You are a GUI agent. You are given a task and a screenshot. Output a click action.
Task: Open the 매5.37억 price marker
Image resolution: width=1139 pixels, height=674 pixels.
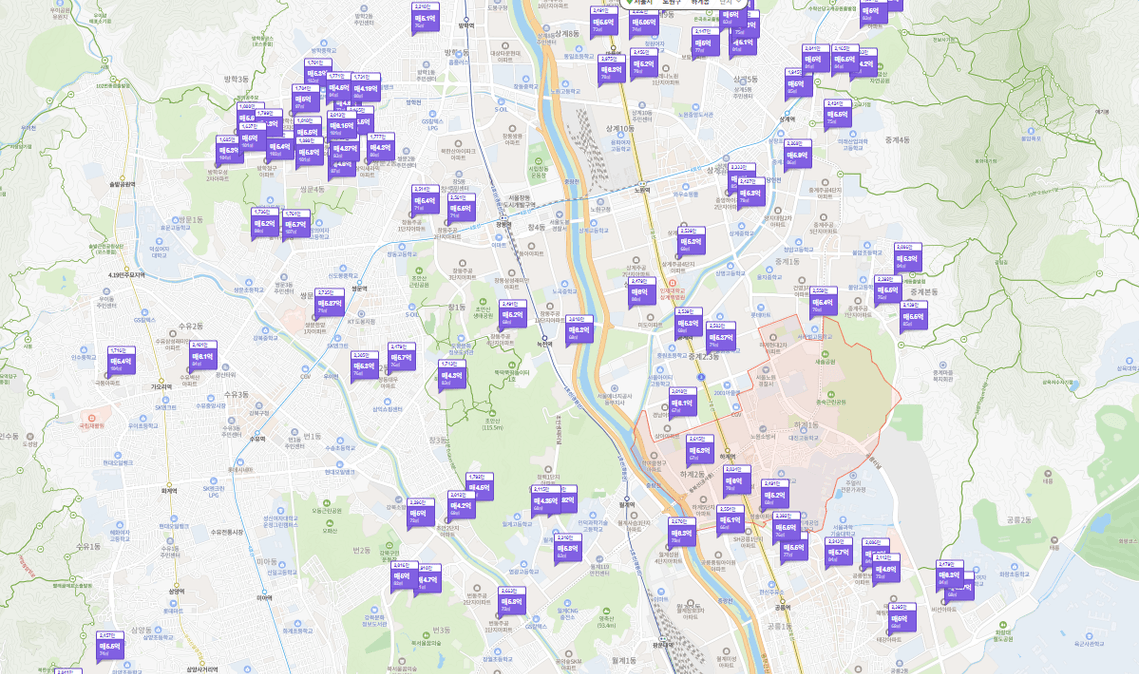[721, 338]
